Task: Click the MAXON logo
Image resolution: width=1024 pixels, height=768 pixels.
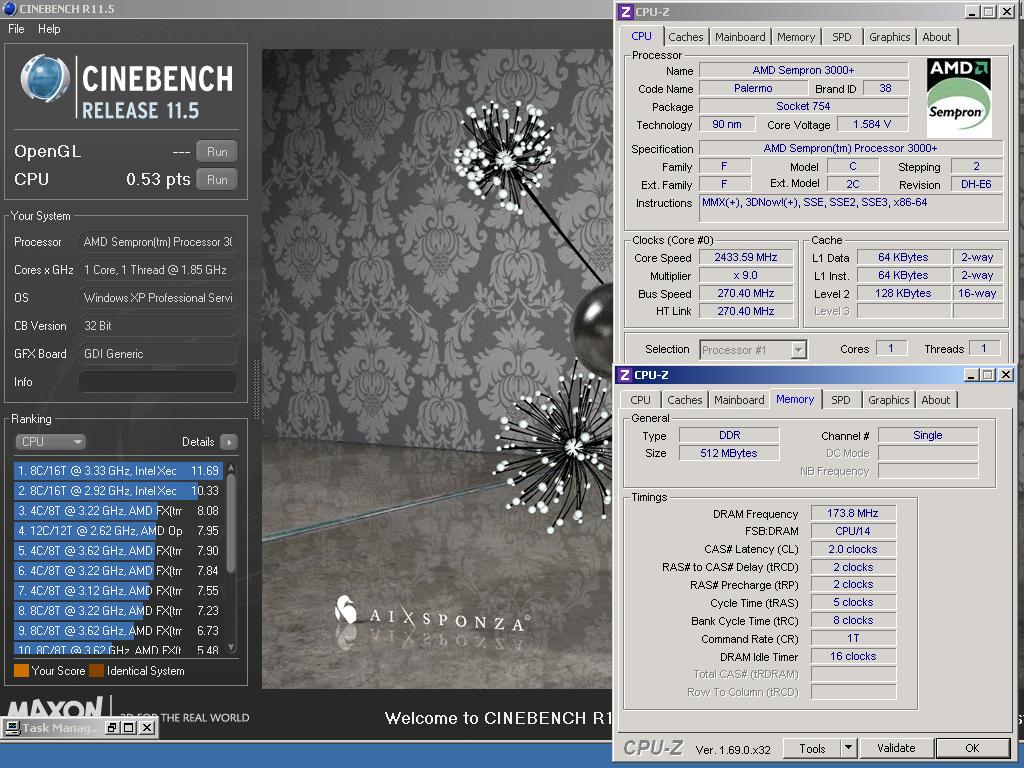Action: (56, 707)
